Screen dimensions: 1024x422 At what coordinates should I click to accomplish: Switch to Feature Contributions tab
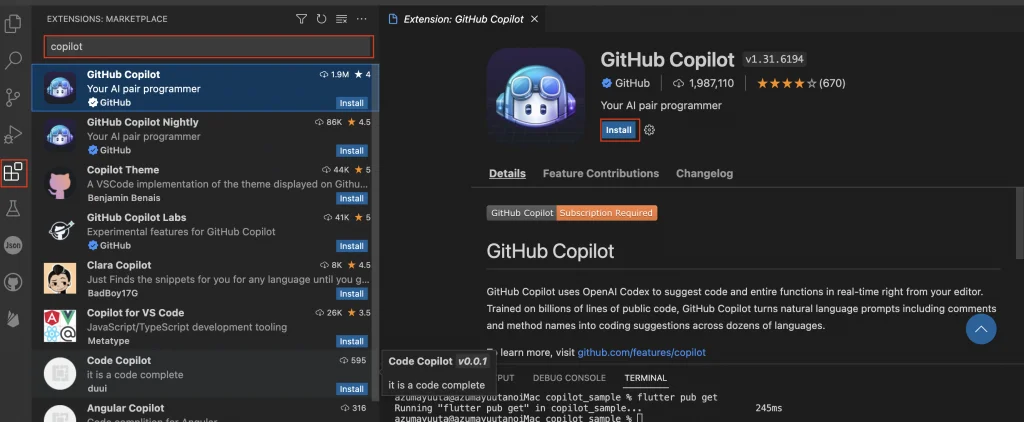click(x=600, y=174)
